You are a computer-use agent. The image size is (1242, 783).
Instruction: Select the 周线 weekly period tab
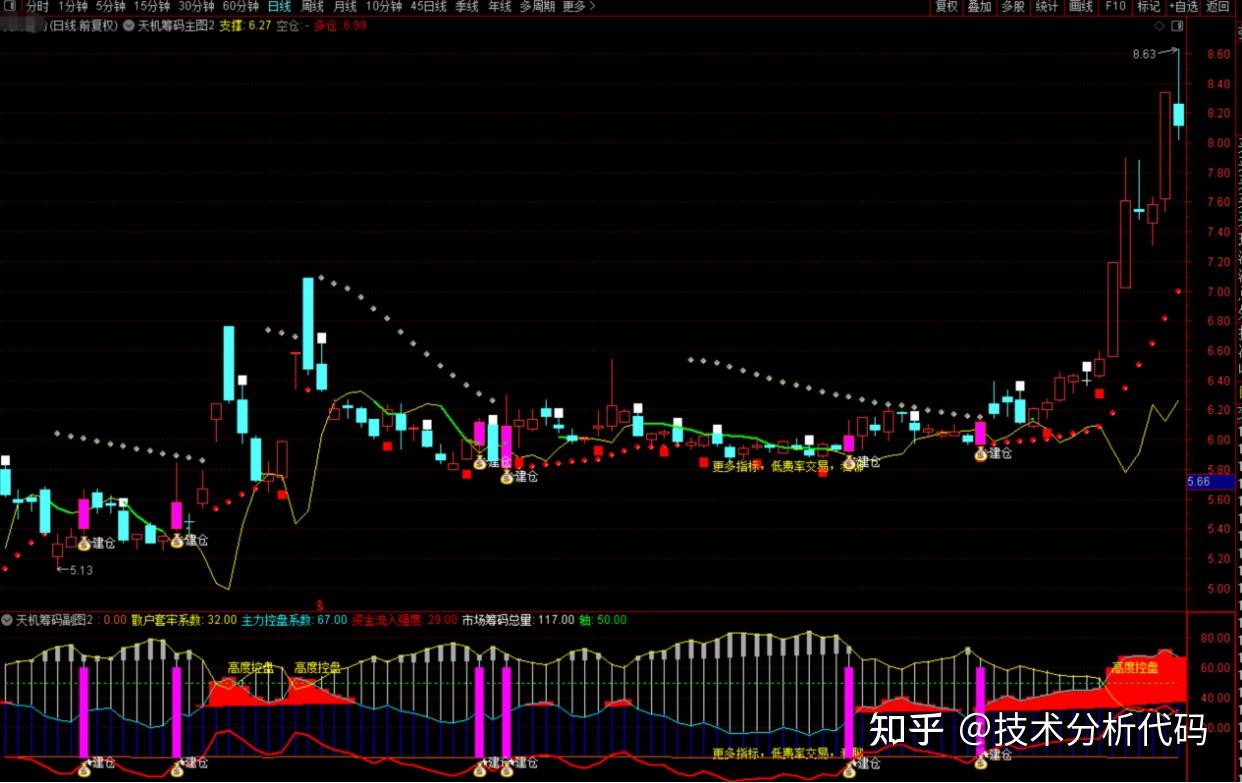pyautogui.click(x=312, y=6)
